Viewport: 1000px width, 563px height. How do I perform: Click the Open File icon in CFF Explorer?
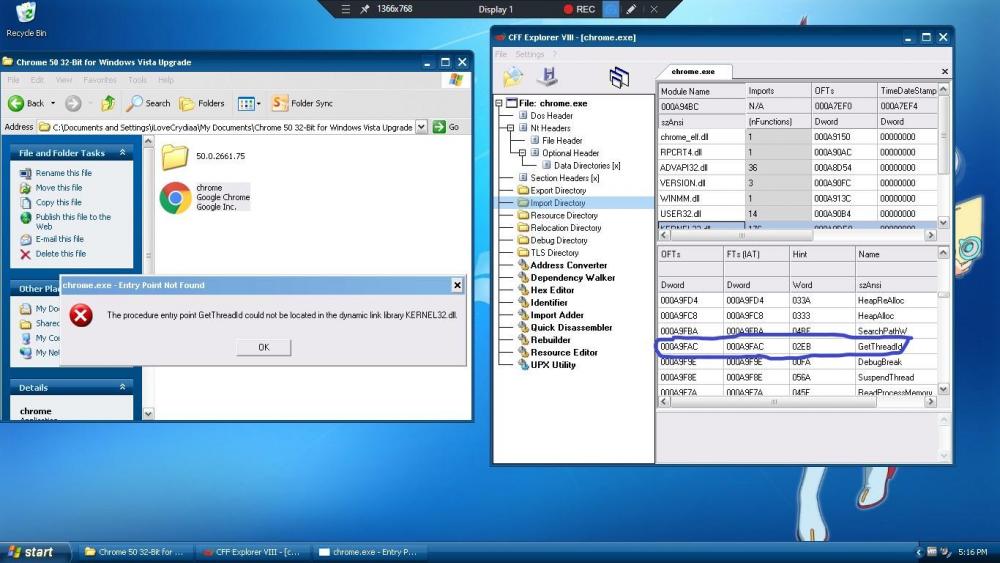click(x=513, y=77)
